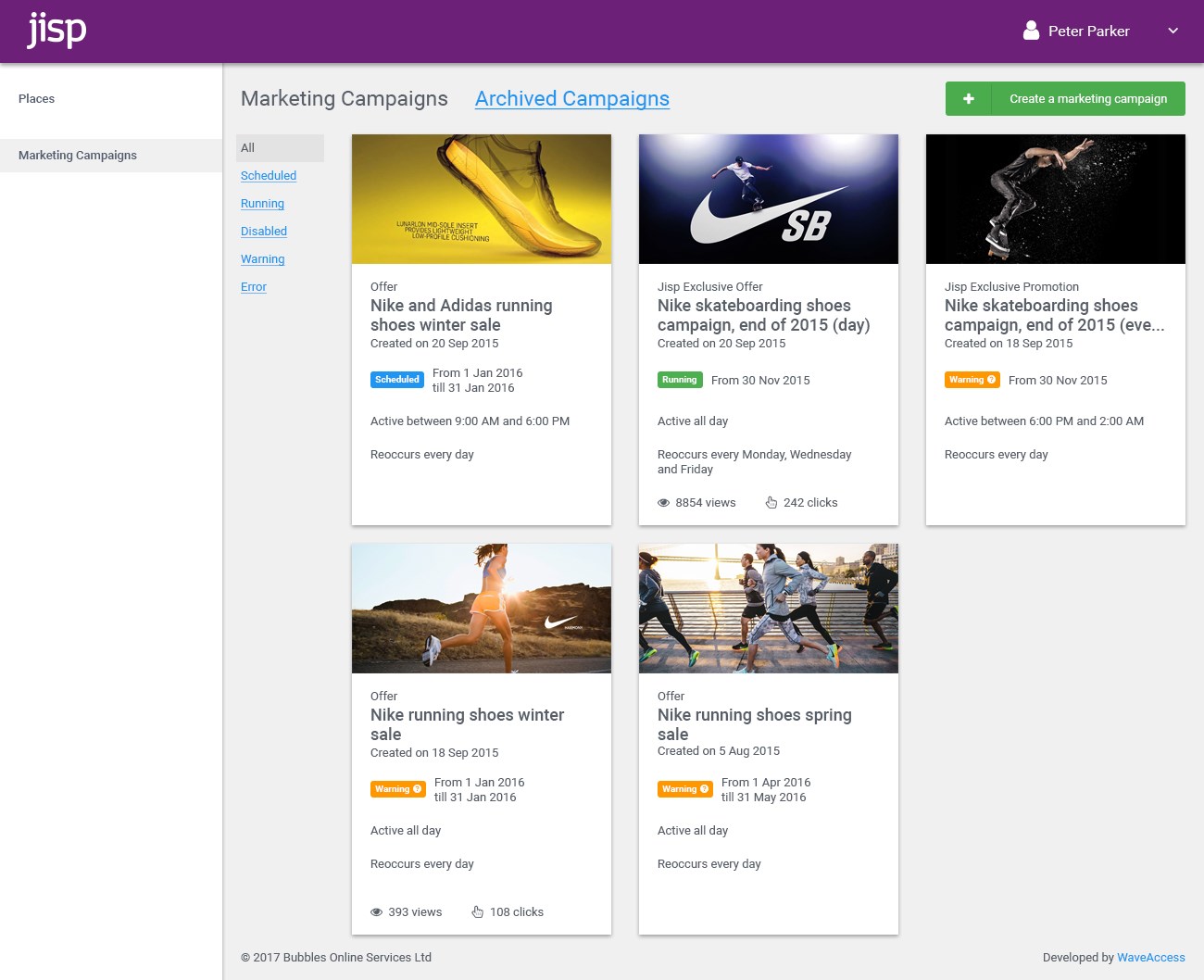This screenshot has width=1204, height=980.
Task: Select Marketing Campaigns in the sidebar
Action: point(111,156)
